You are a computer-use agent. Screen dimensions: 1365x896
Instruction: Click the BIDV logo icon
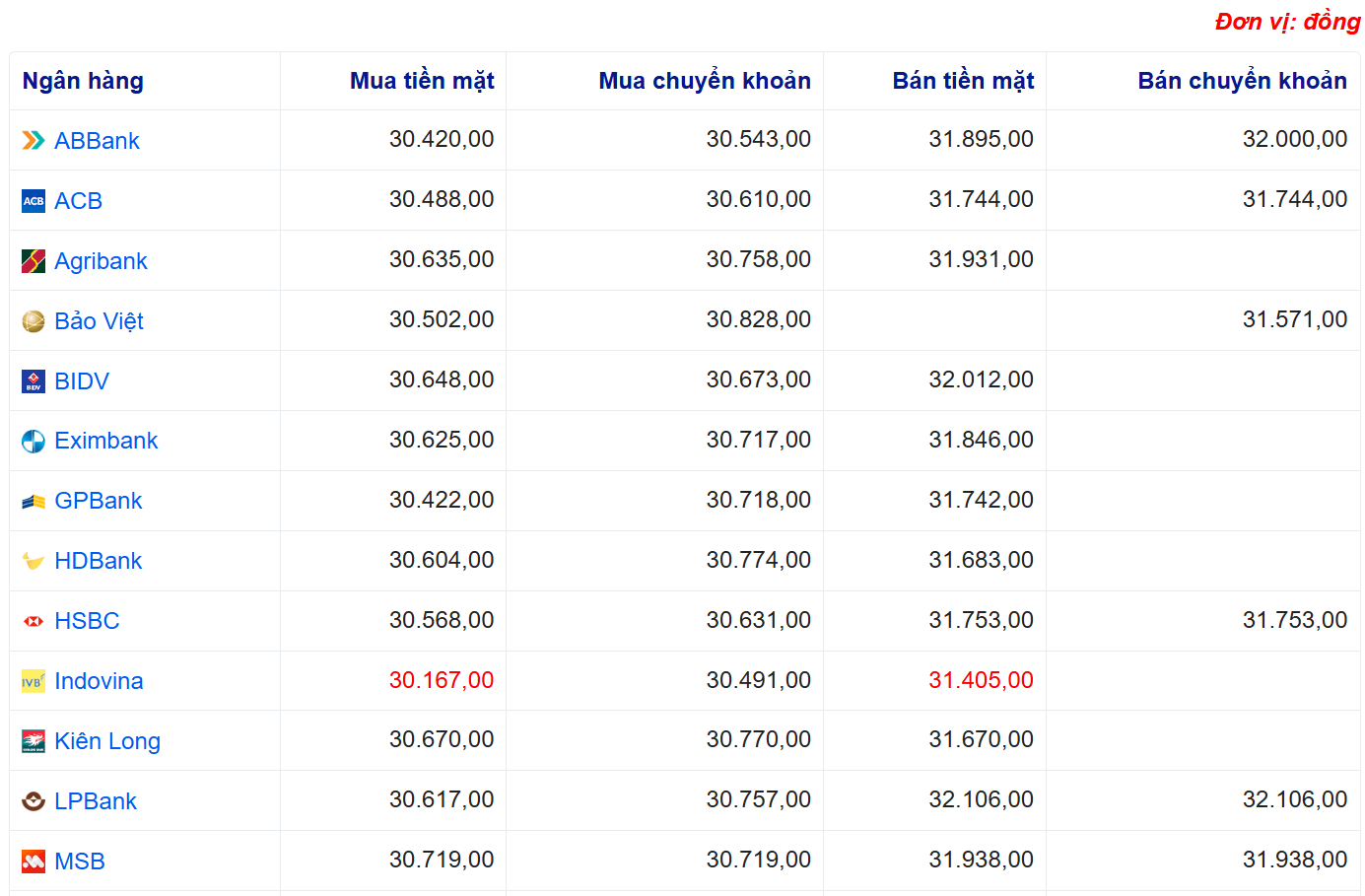[34, 381]
